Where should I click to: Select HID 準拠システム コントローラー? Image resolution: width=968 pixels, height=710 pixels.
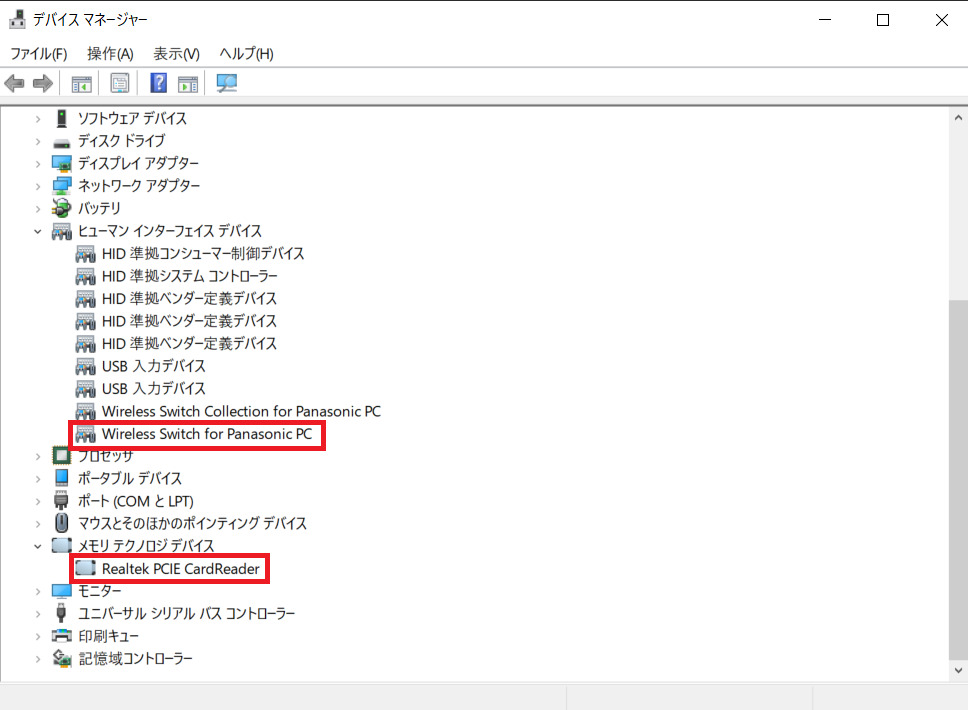pyautogui.click(x=190, y=276)
